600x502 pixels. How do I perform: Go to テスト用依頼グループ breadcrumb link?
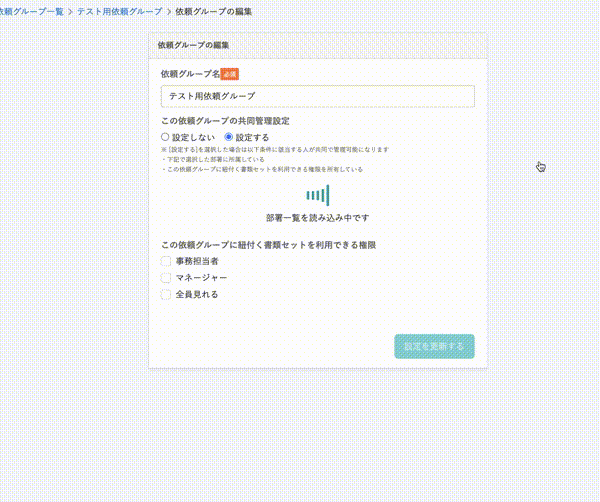pyautogui.click(x=119, y=11)
